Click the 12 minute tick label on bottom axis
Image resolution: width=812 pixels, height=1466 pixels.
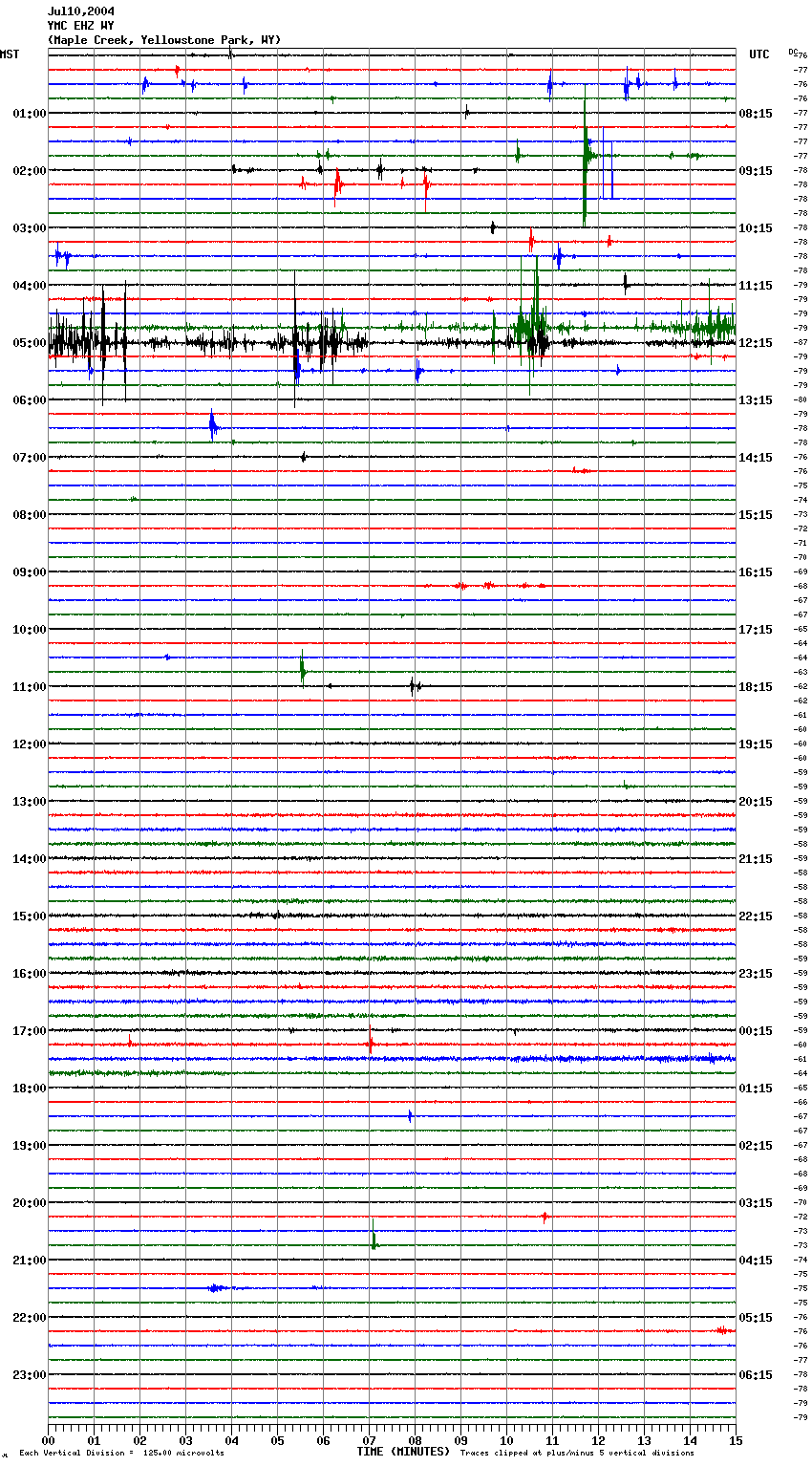coord(598,1441)
